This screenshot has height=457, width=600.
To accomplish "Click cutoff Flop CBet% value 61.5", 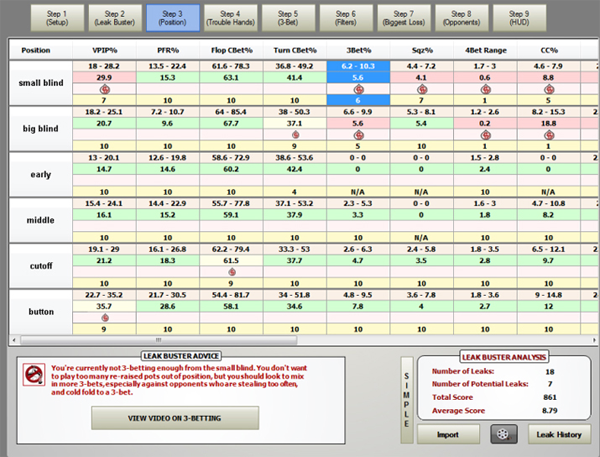I will coord(232,261).
